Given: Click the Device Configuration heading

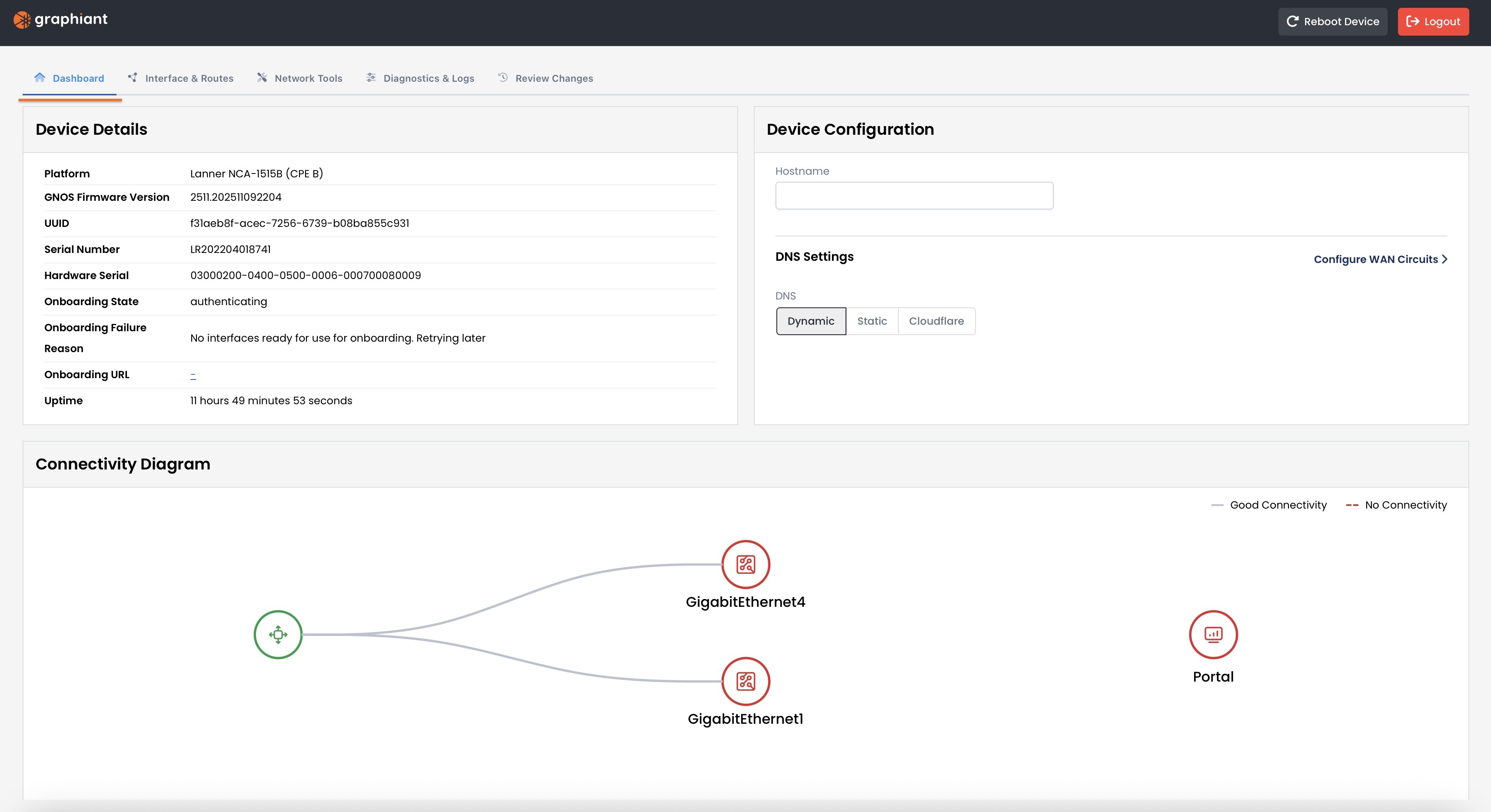Looking at the screenshot, I should (x=850, y=129).
